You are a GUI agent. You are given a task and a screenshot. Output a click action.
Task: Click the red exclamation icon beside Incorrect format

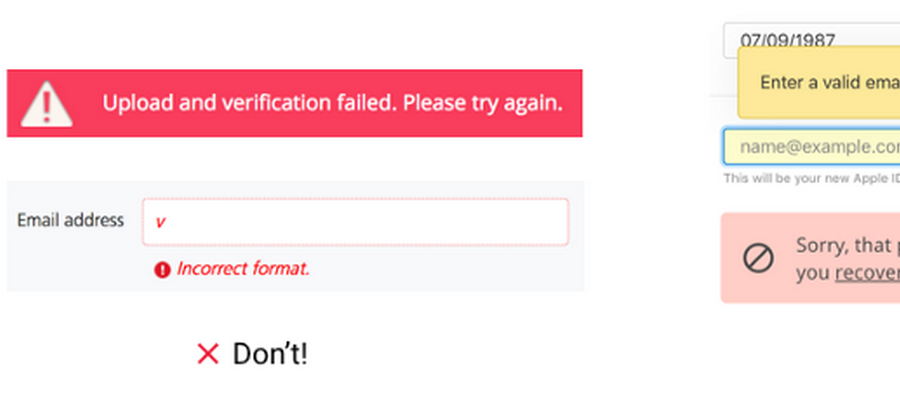162,269
